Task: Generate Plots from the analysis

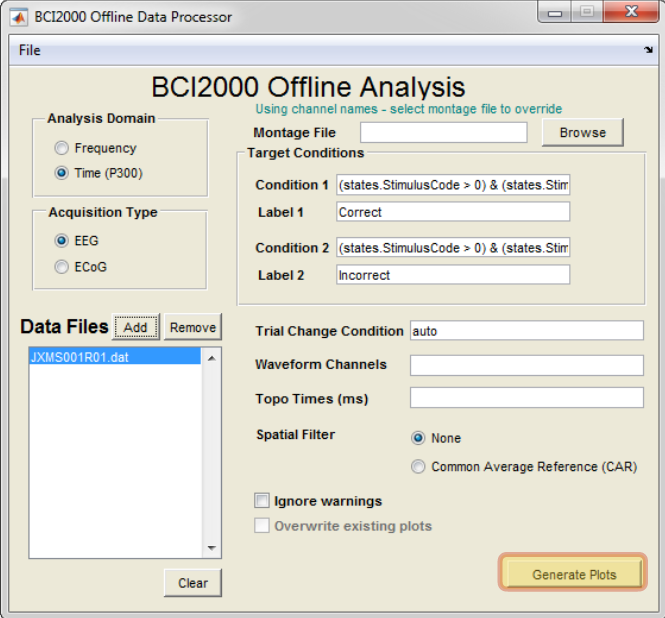Action: 573,572
